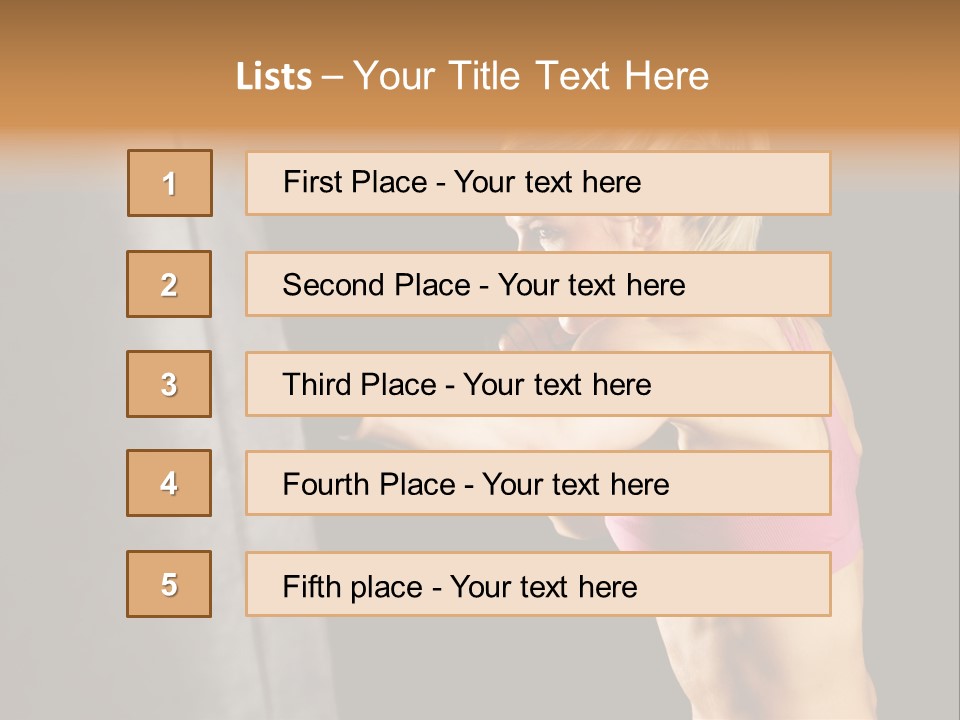Click the dash in the slide title

coord(334,77)
